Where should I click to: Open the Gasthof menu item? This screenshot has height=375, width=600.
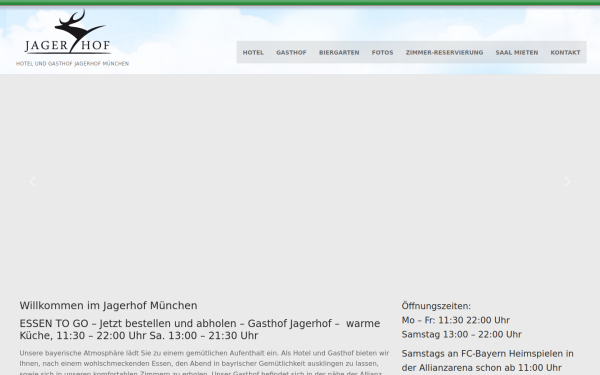[x=291, y=52]
